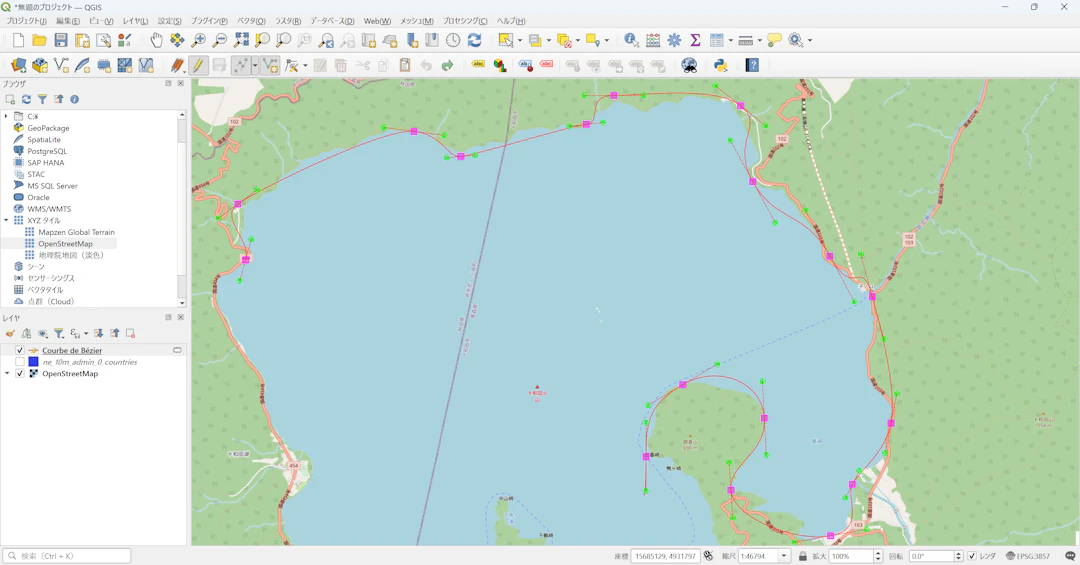Enable the ne_10m_admin_0_countries layer checkbox
This screenshot has height=565, width=1080.
tap(20, 362)
